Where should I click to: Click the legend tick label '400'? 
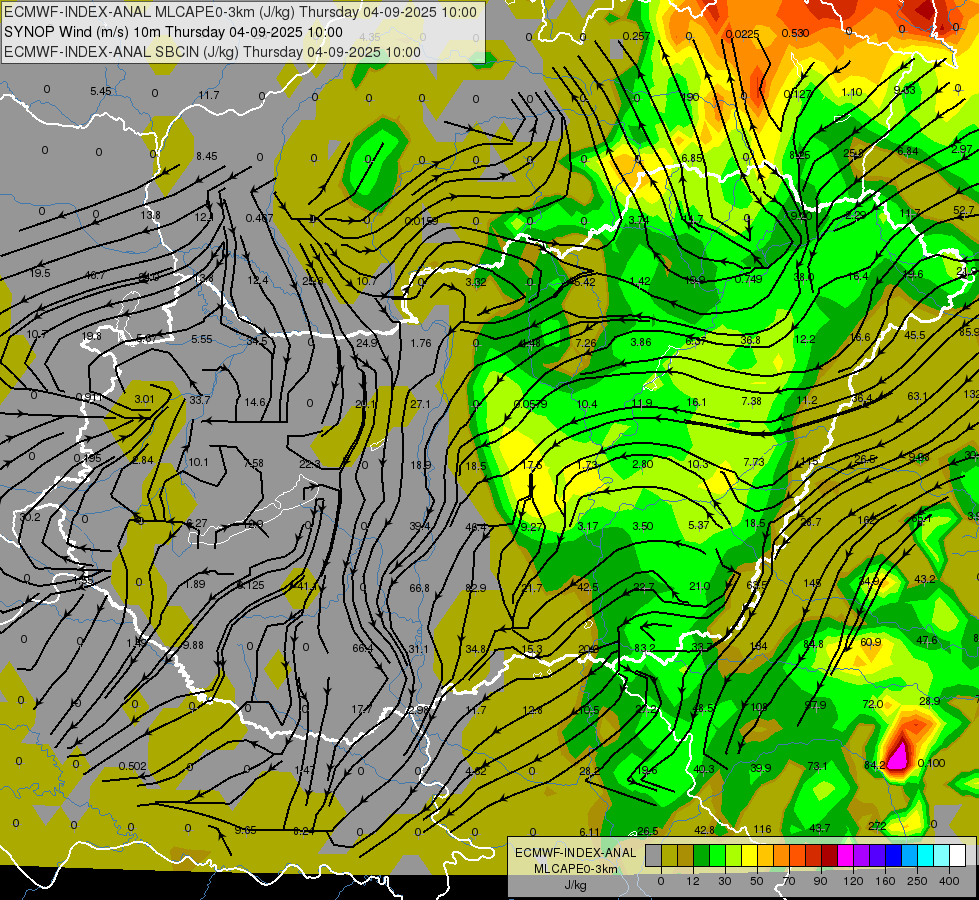click(x=949, y=881)
